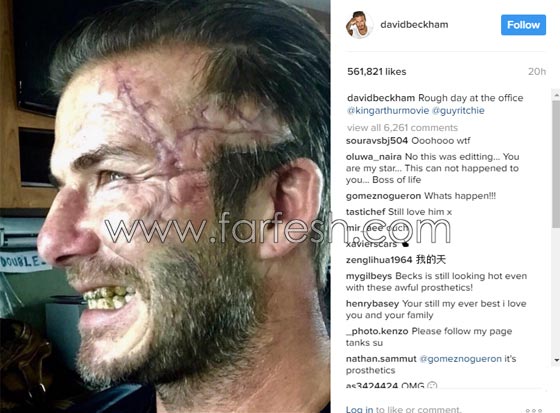The height and width of the screenshot is (413, 560).
Task: Click the main post photo
Action: pyautogui.click(x=165, y=206)
